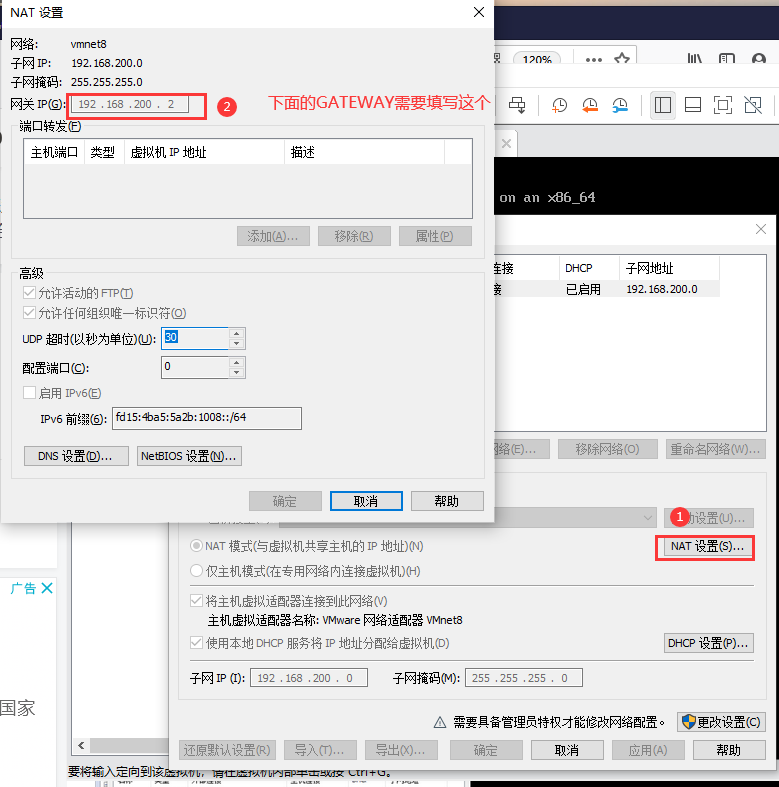Image resolution: width=779 pixels, height=787 pixels.
Task: Click the 子网 IP (I) field
Action: pos(309,678)
